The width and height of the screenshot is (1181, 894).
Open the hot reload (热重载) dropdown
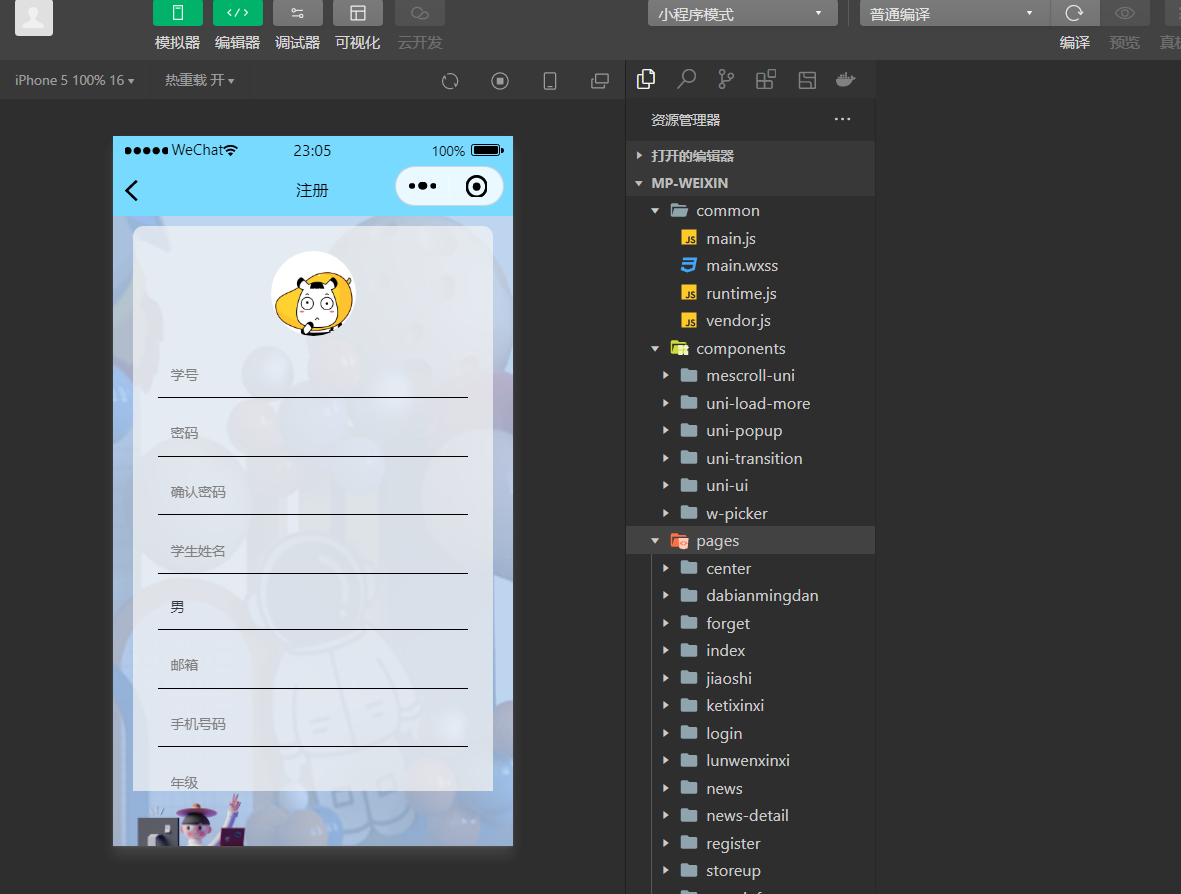coord(200,80)
